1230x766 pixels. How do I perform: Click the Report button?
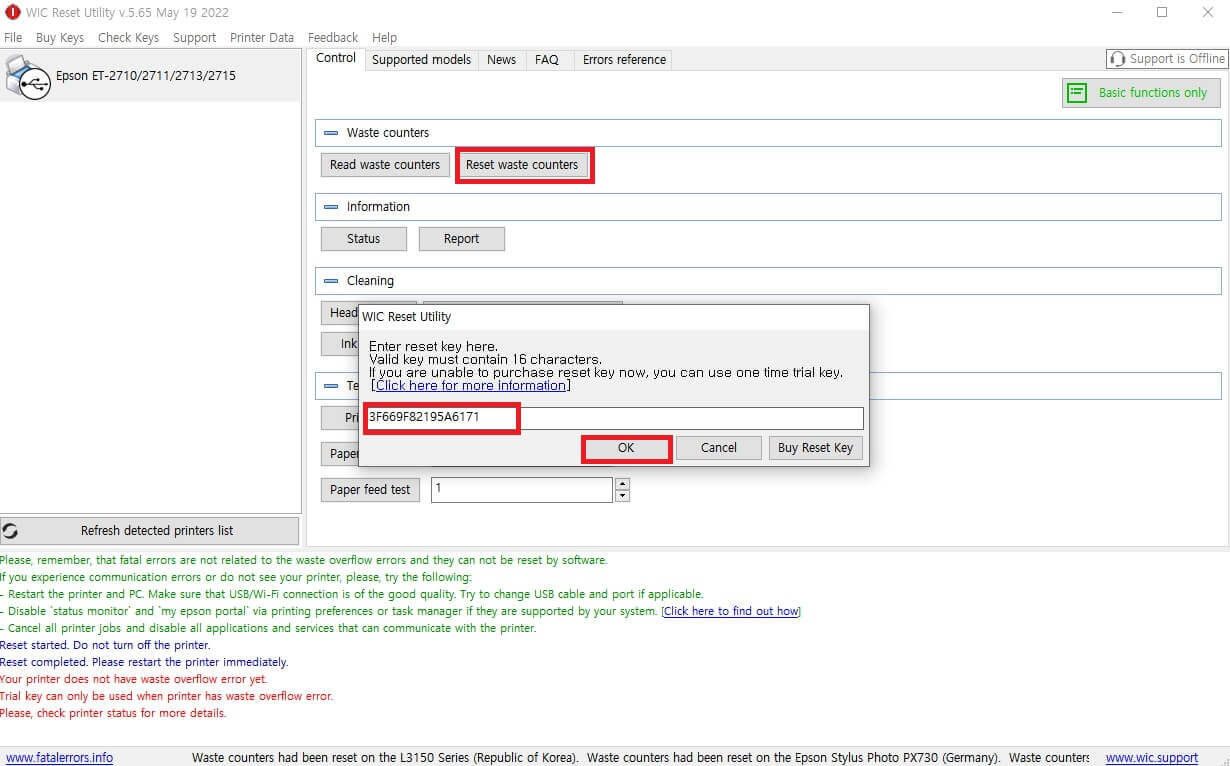461,239
